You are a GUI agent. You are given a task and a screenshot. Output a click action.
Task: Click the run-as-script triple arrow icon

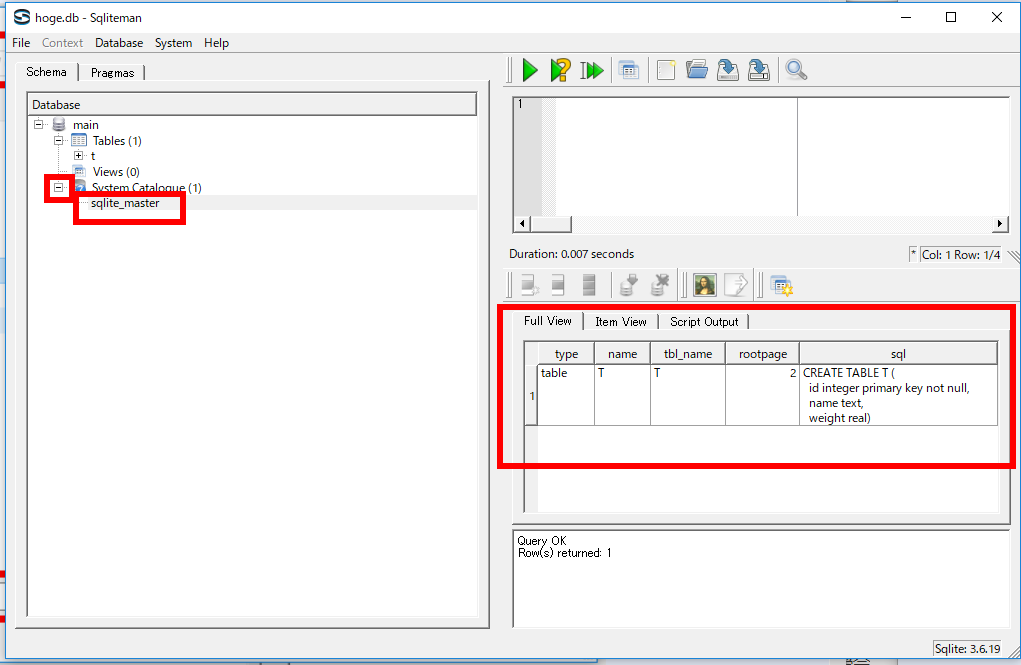point(592,70)
